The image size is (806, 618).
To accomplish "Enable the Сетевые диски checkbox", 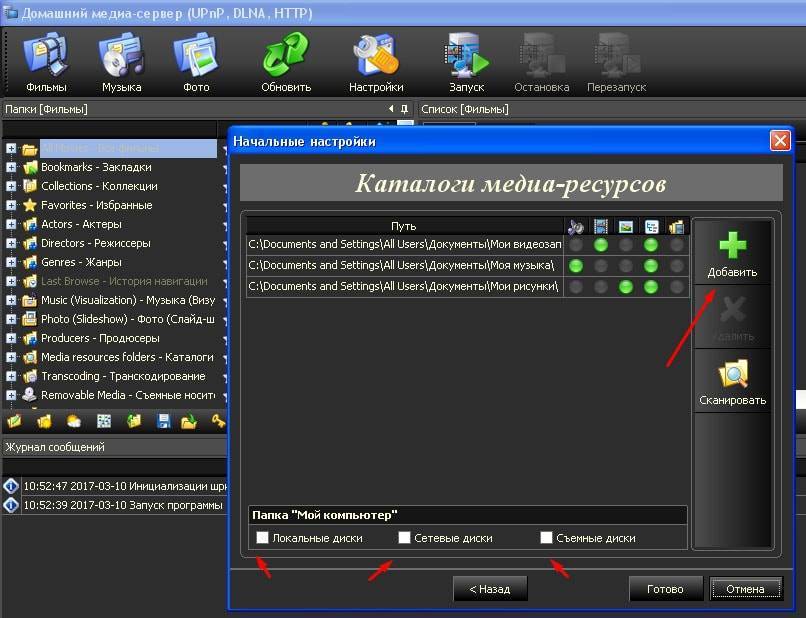I will (405, 538).
